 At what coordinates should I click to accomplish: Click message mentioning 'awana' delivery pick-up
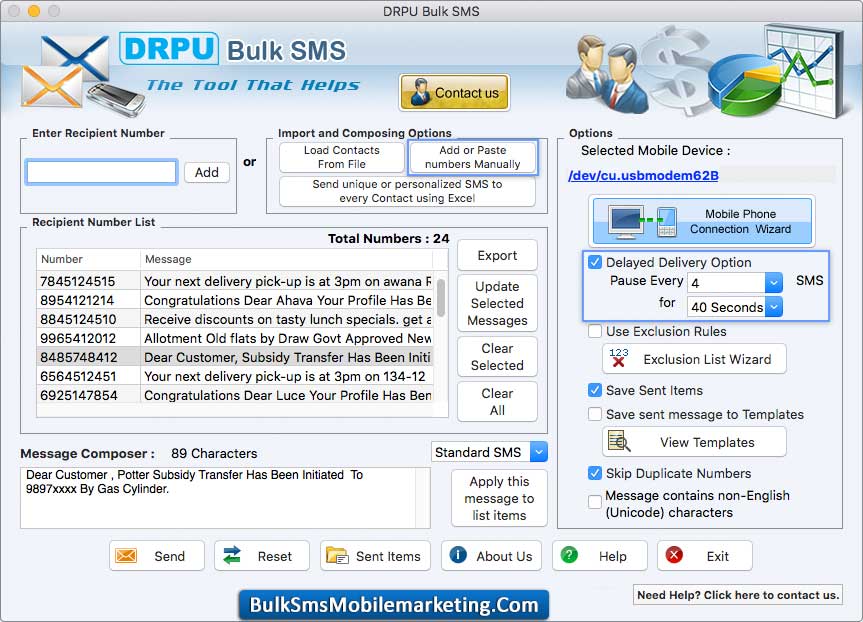(x=288, y=281)
